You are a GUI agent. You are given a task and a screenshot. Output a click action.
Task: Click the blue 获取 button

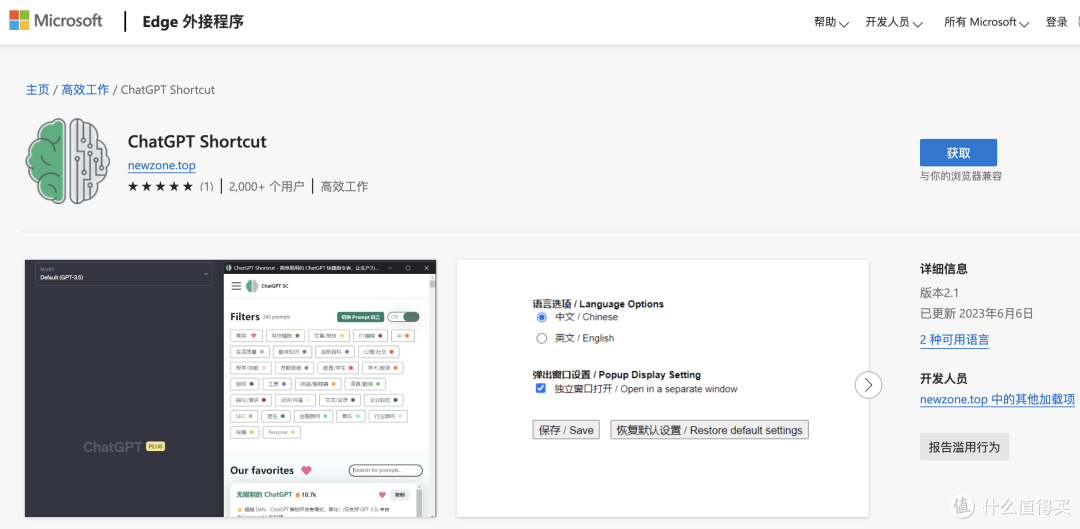pyautogui.click(x=958, y=153)
